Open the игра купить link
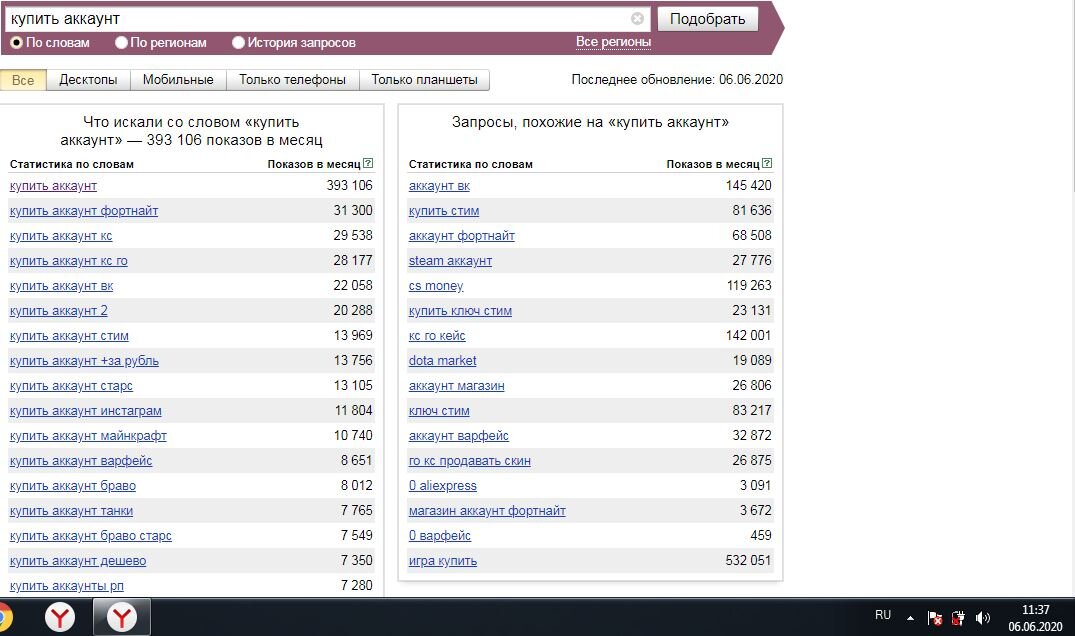Screen dimensions: 1075x636 (x=443, y=561)
